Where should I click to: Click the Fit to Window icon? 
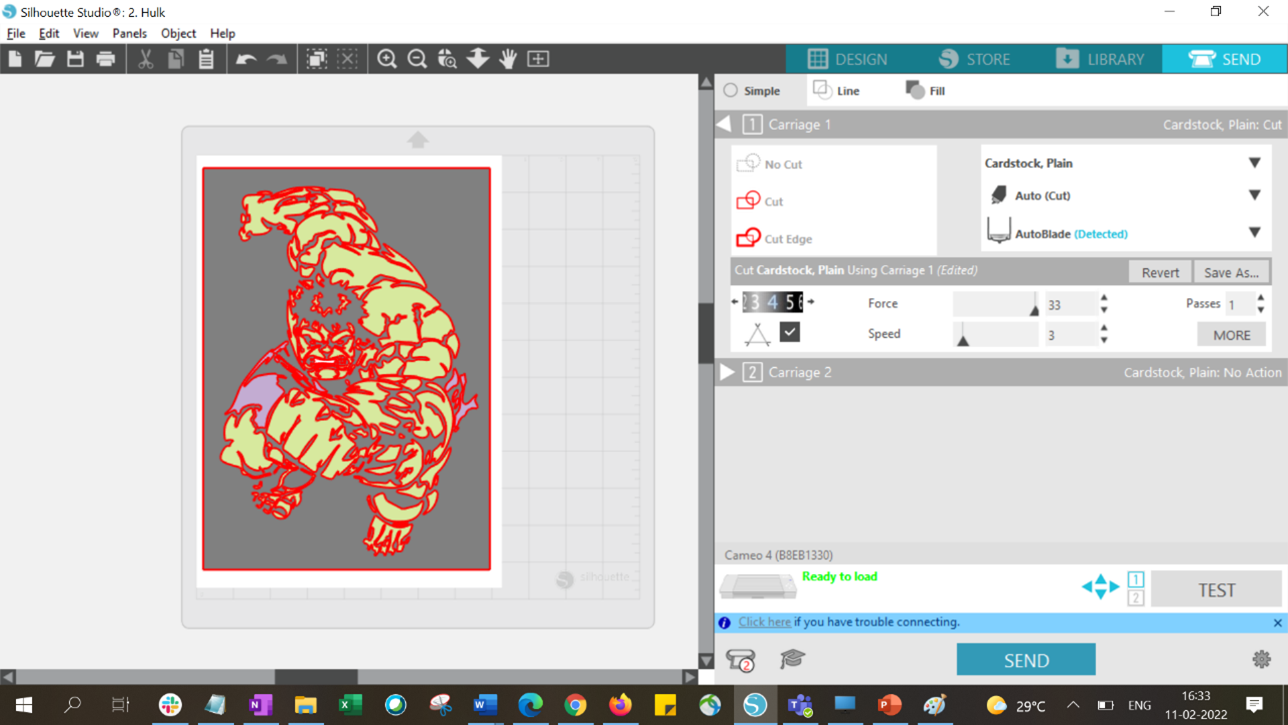538,59
